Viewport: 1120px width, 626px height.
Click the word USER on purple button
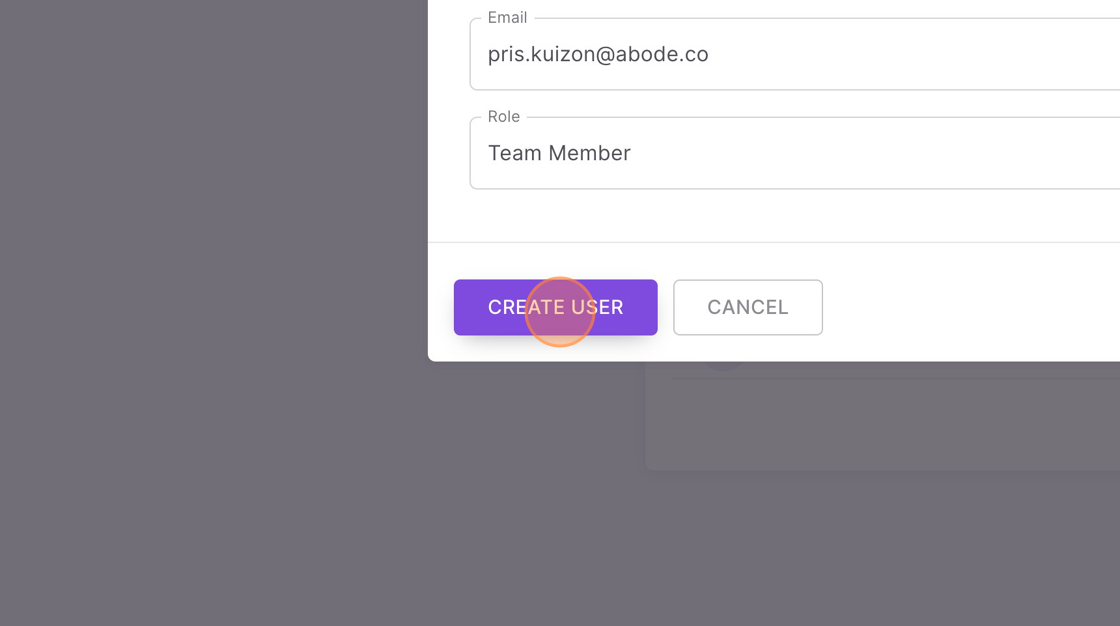[x=597, y=307]
